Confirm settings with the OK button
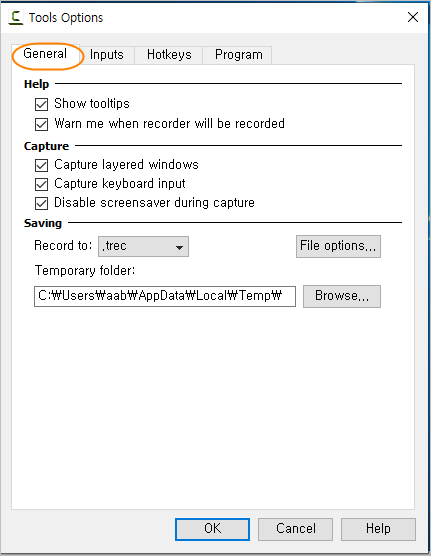Screen dimensions: 431x556 click(212, 529)
